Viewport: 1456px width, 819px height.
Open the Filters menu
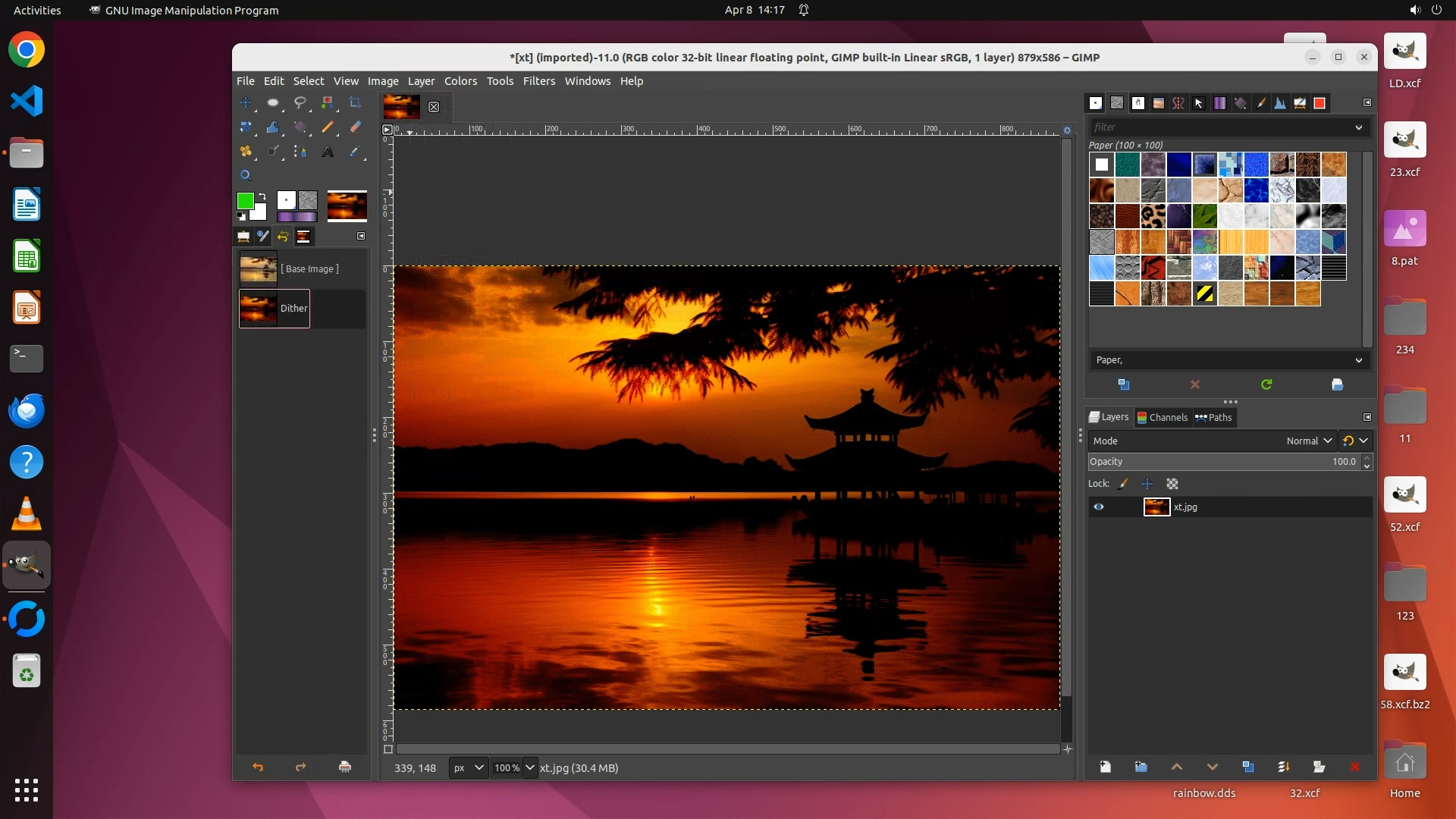coord(538,81)
